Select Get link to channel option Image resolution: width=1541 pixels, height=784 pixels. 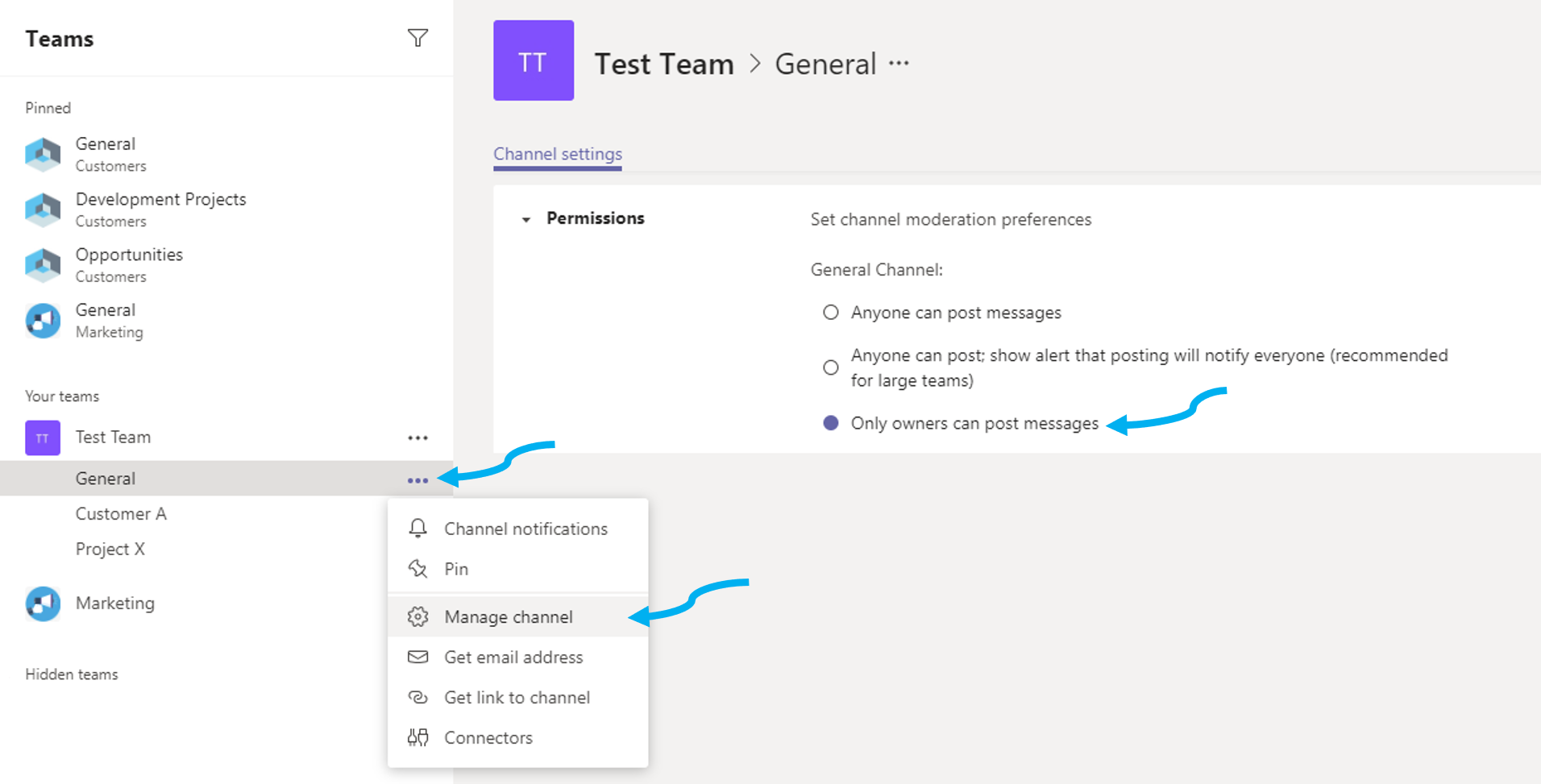tap(517, 698)
